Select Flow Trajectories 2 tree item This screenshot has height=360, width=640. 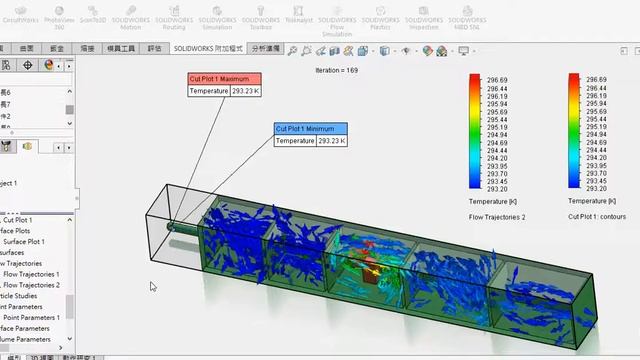click(31, 285)
